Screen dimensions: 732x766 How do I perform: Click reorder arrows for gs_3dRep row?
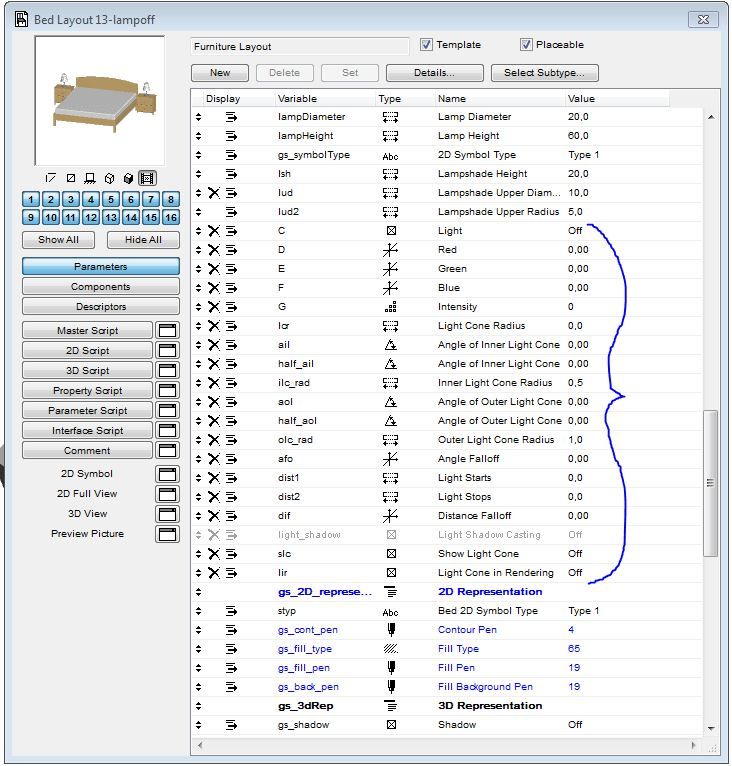click(x=198, y=706)
